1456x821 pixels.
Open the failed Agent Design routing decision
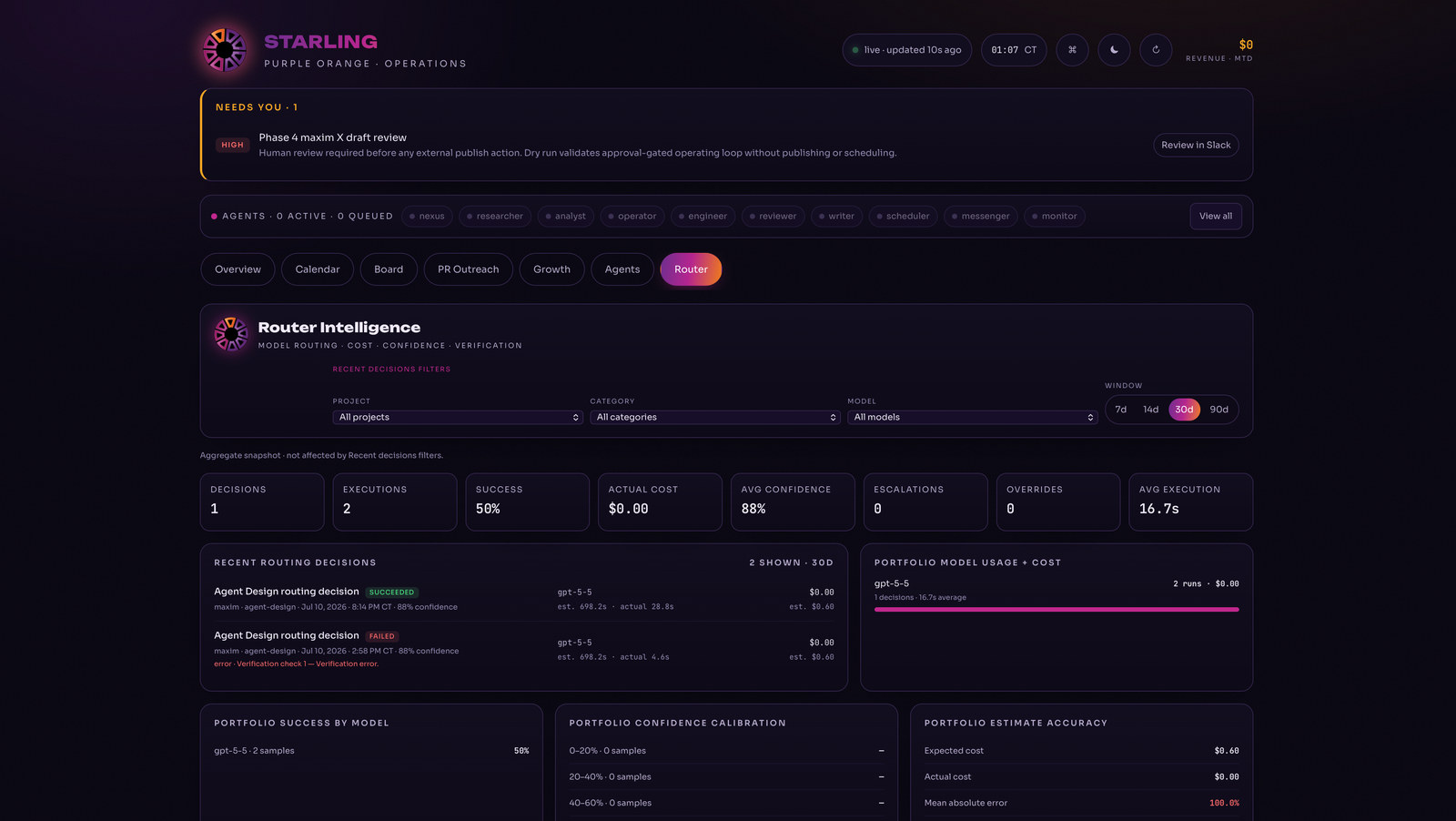pyautogui.click(x=523, y=649)
